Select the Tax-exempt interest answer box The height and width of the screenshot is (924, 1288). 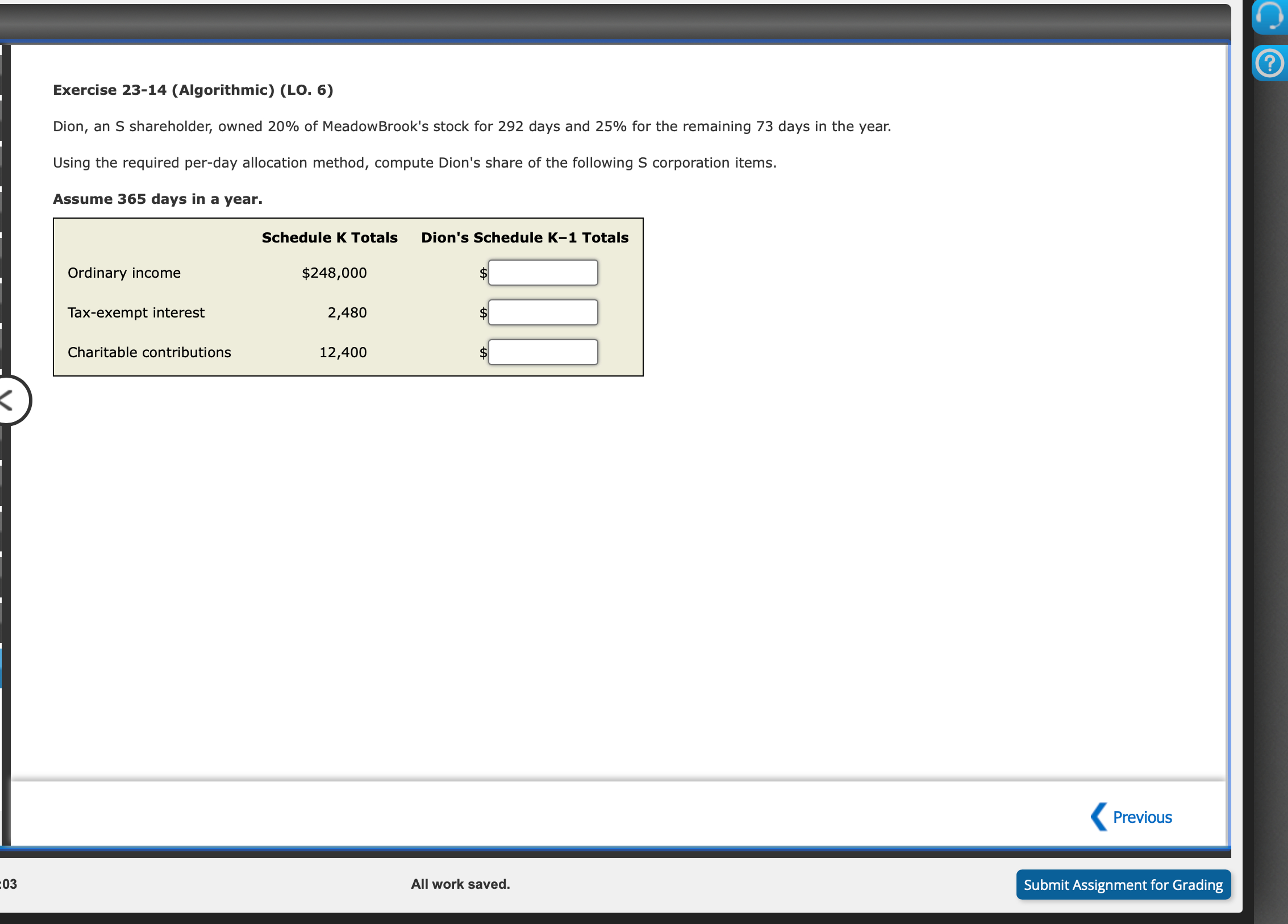pyautogui.click(x=543, y=312)
